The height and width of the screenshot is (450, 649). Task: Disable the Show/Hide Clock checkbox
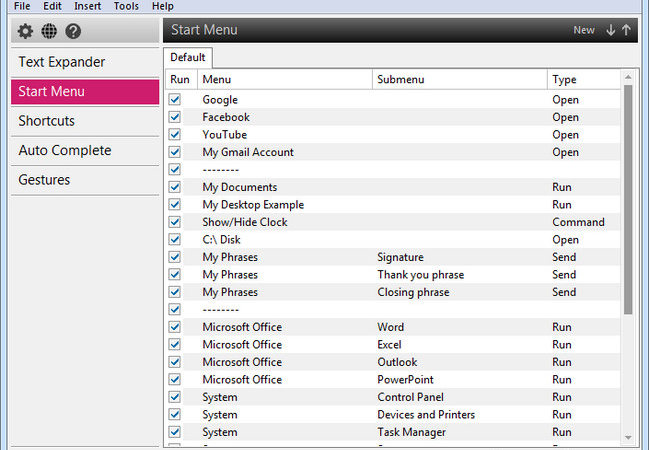pyautogui.click(x=175, y=222)
